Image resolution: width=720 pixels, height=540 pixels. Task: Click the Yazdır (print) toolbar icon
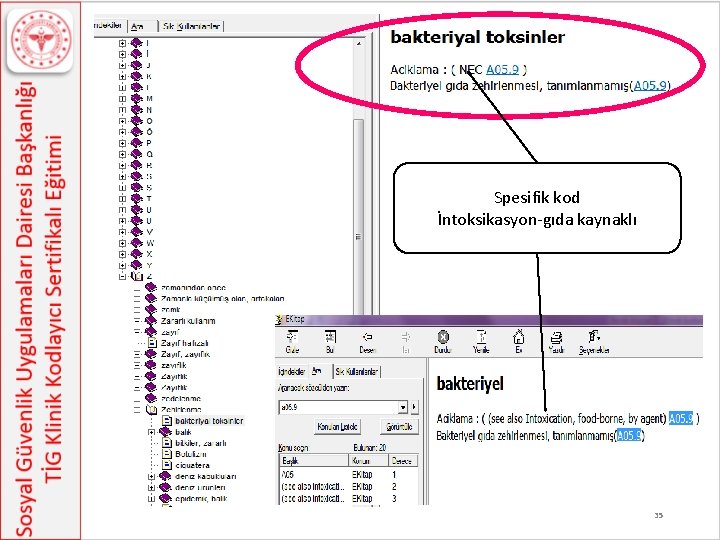(556, 338)
